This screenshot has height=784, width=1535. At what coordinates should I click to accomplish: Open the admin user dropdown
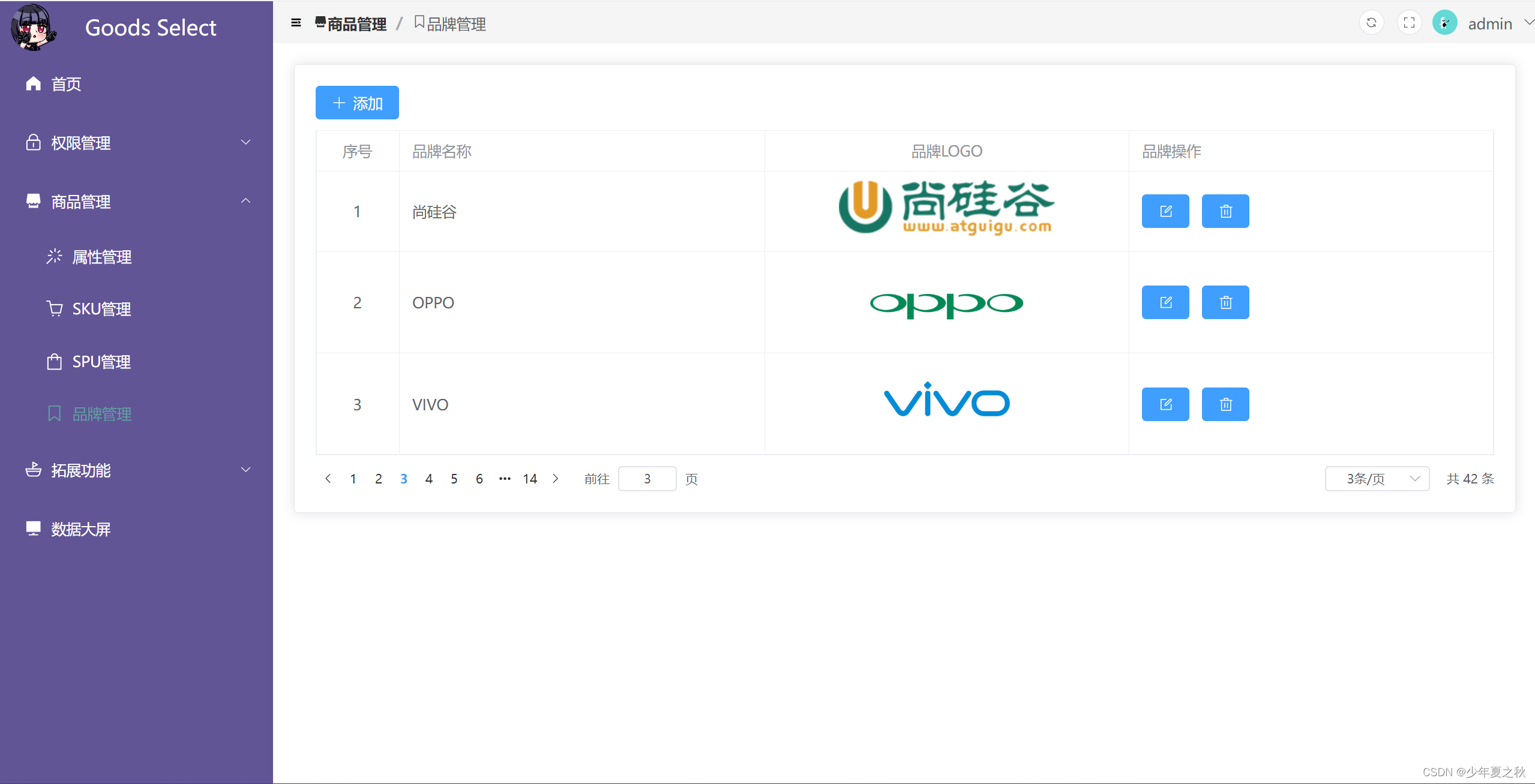click(1489, 24)
